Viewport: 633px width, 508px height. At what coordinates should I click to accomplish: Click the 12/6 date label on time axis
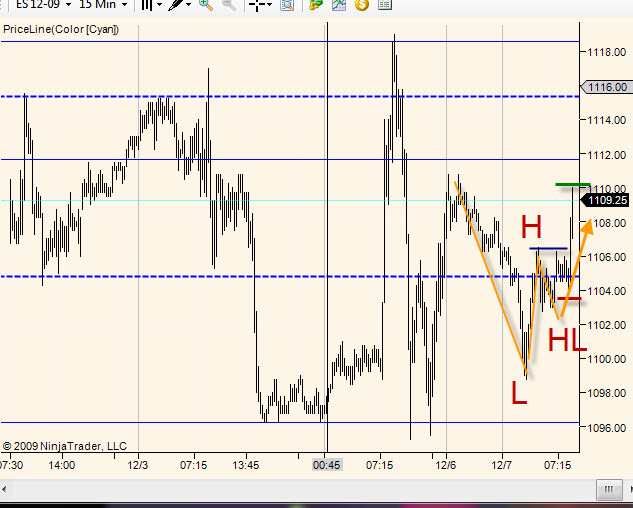tap(446, 465)
